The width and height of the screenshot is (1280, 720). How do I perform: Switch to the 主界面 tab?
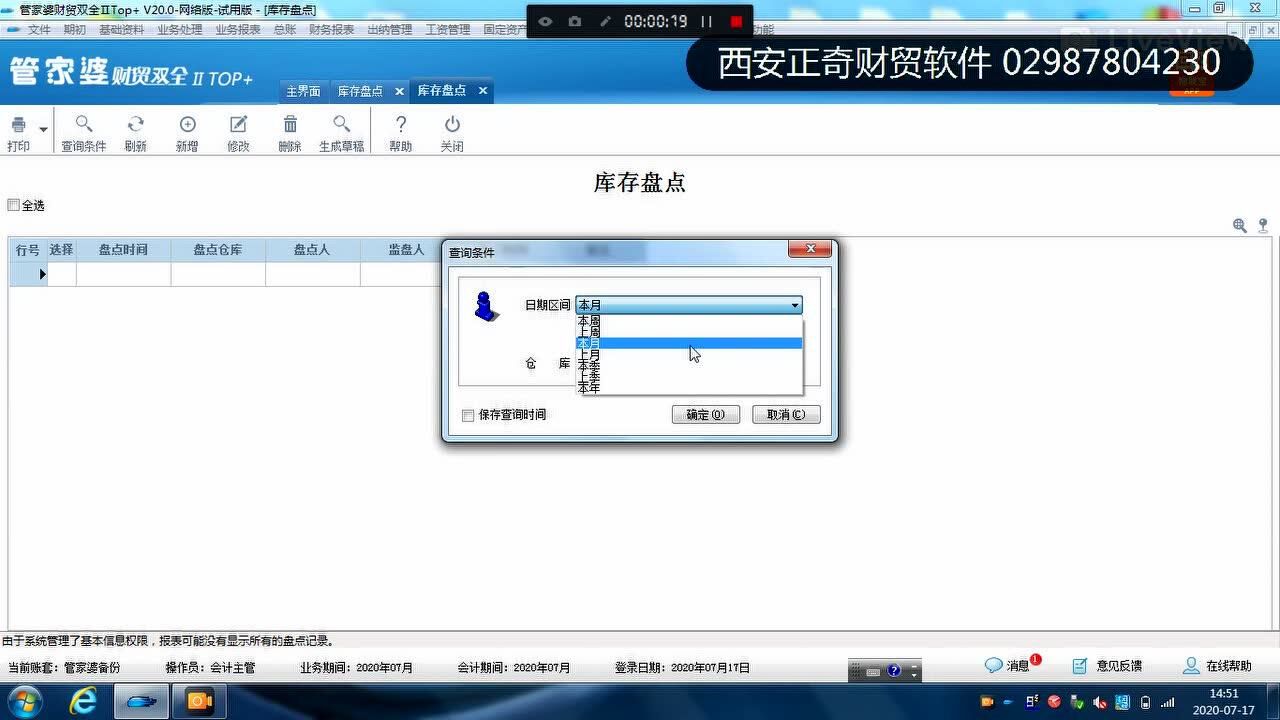coord(303,91)
